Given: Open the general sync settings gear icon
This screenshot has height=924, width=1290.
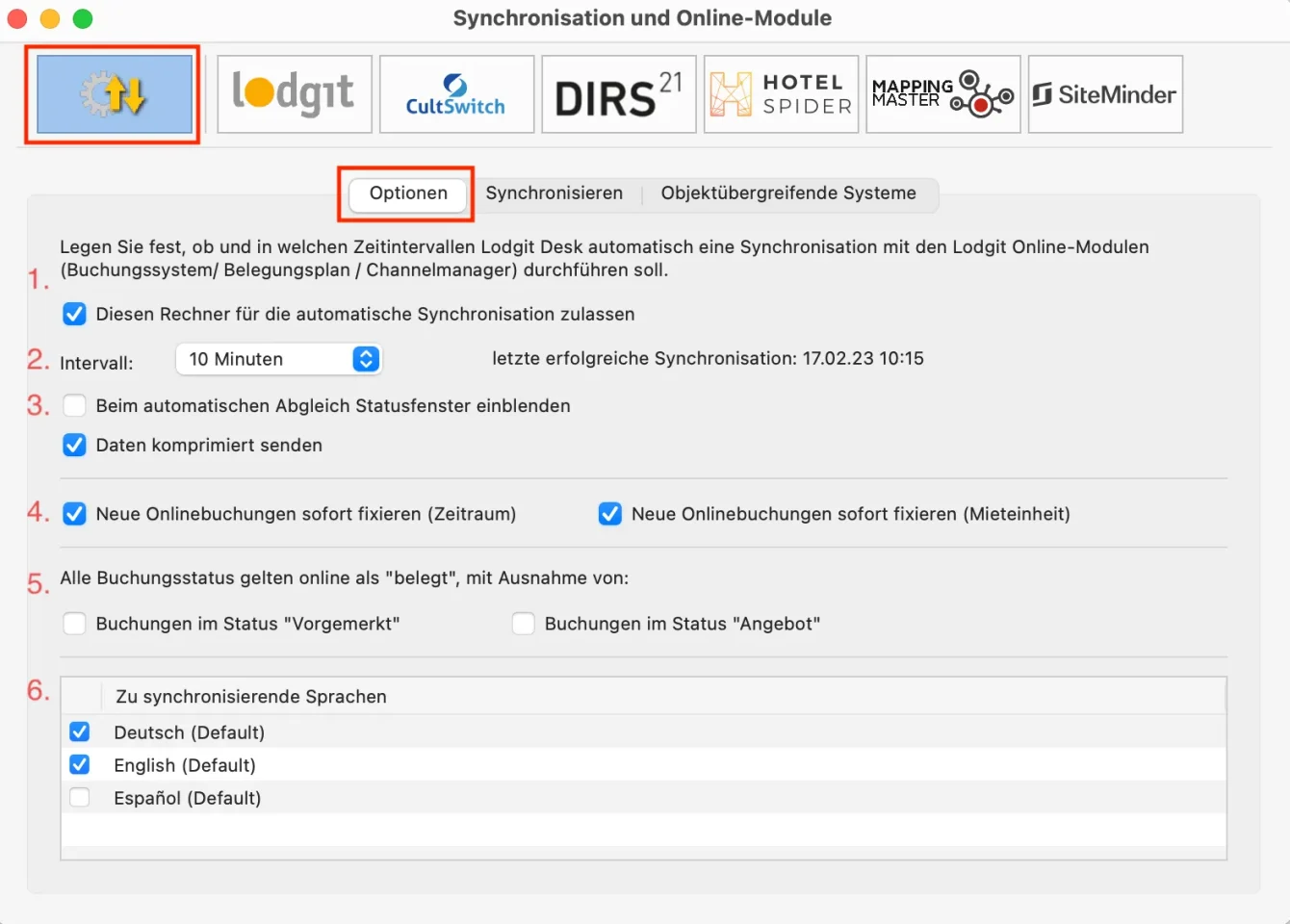Looking at the screenshot, I should [114, 94].
